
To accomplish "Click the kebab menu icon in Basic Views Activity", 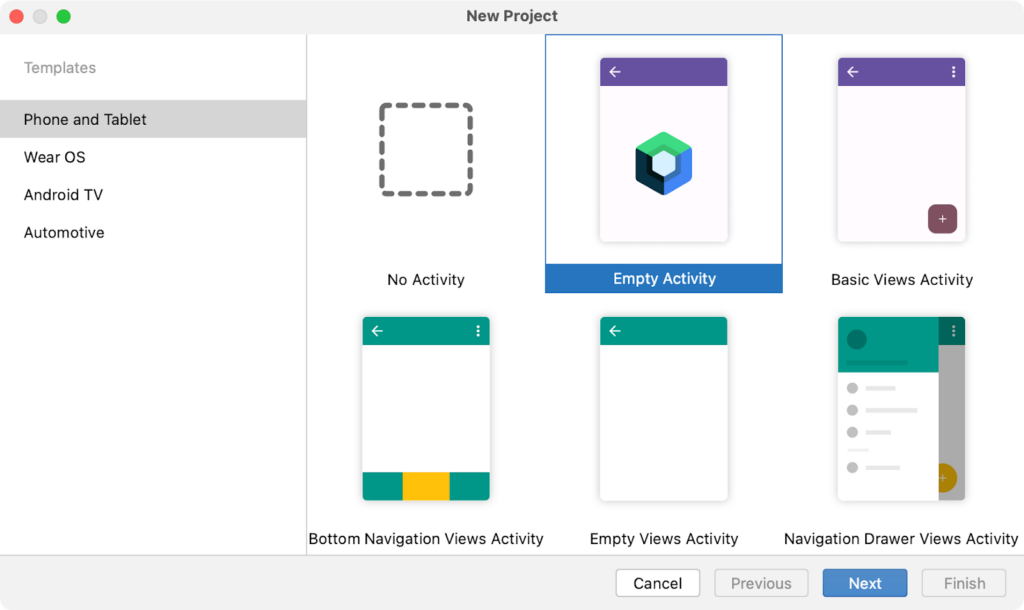I will (953, 71).
